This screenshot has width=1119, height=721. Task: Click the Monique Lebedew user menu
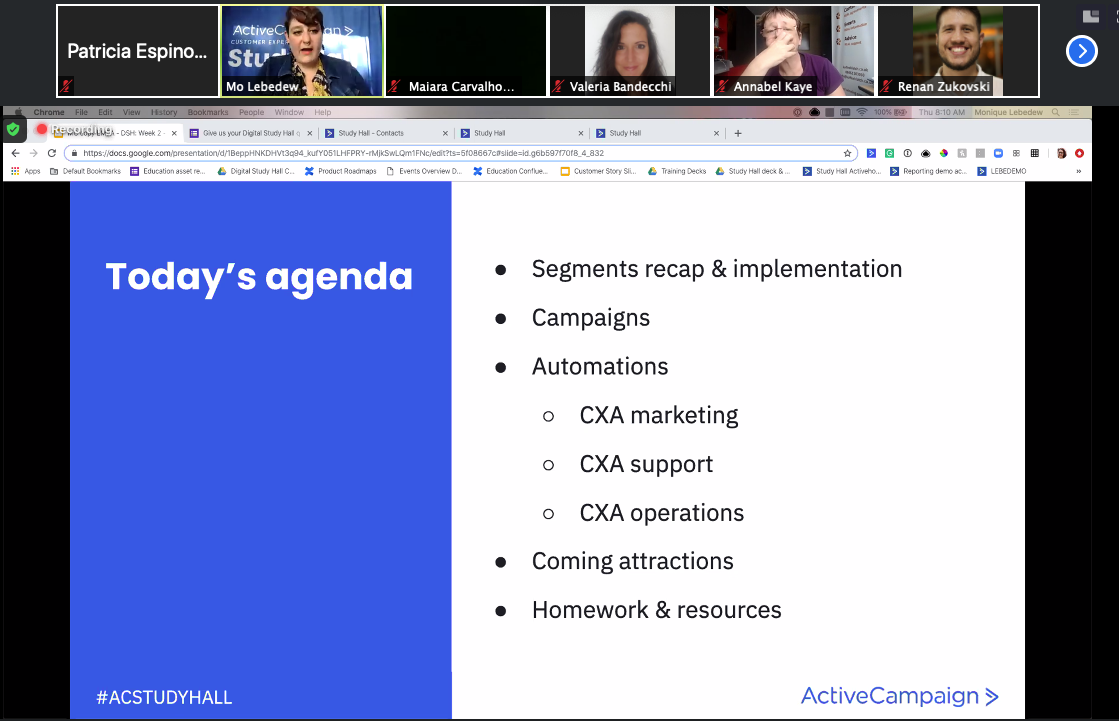(x=1008, y=112)
